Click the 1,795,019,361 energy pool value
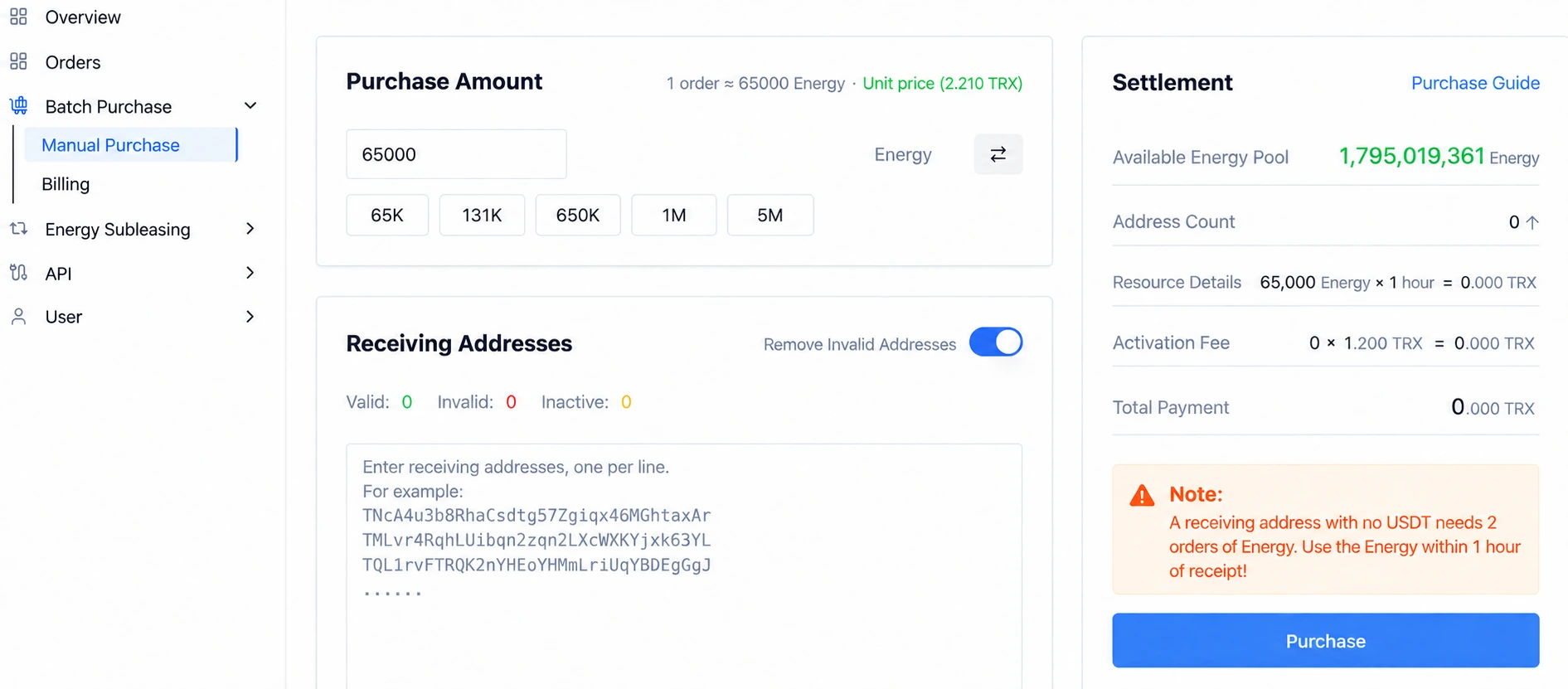 point(1411,156)
